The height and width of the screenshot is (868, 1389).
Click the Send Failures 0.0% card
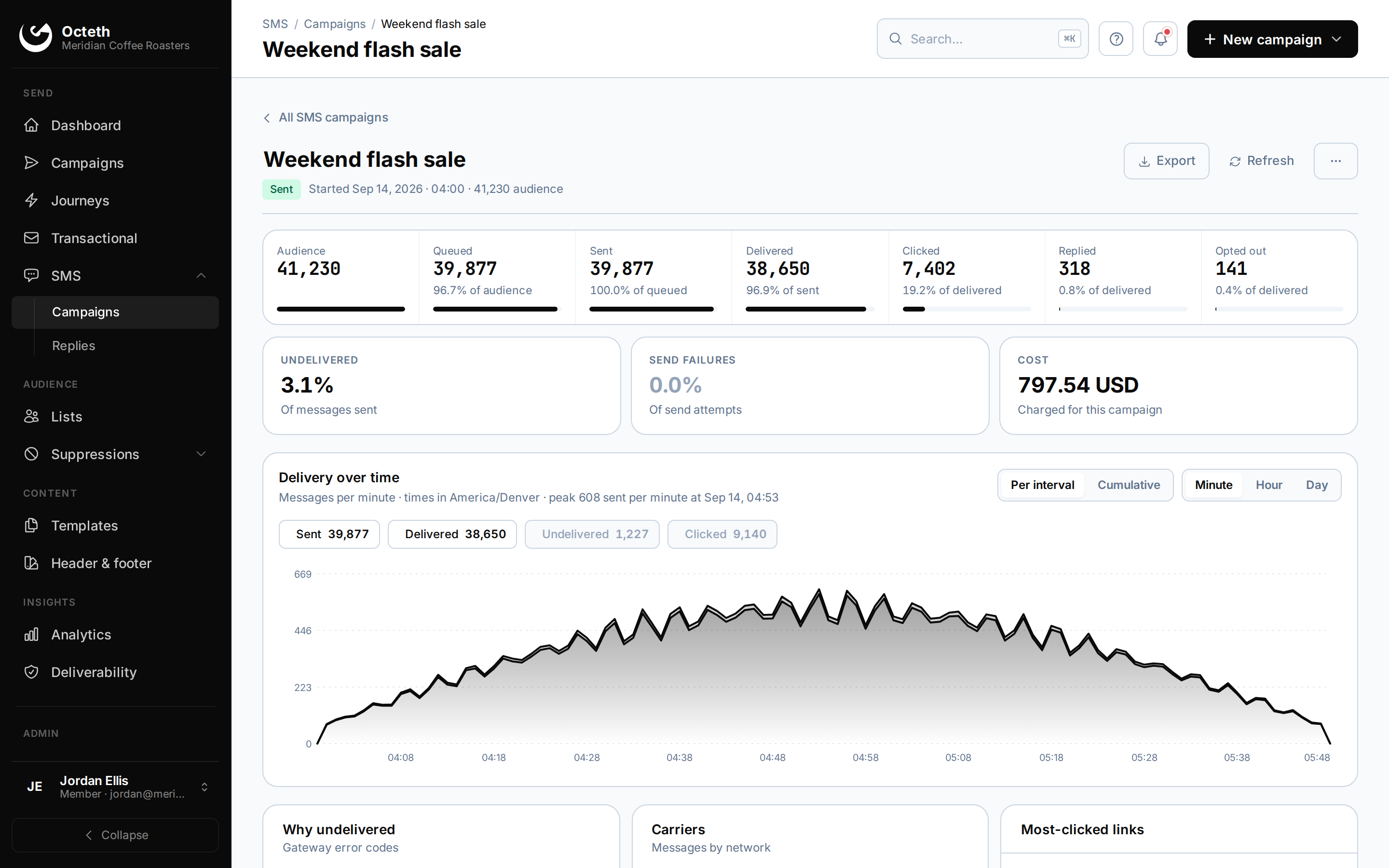(x=810, y=386)
